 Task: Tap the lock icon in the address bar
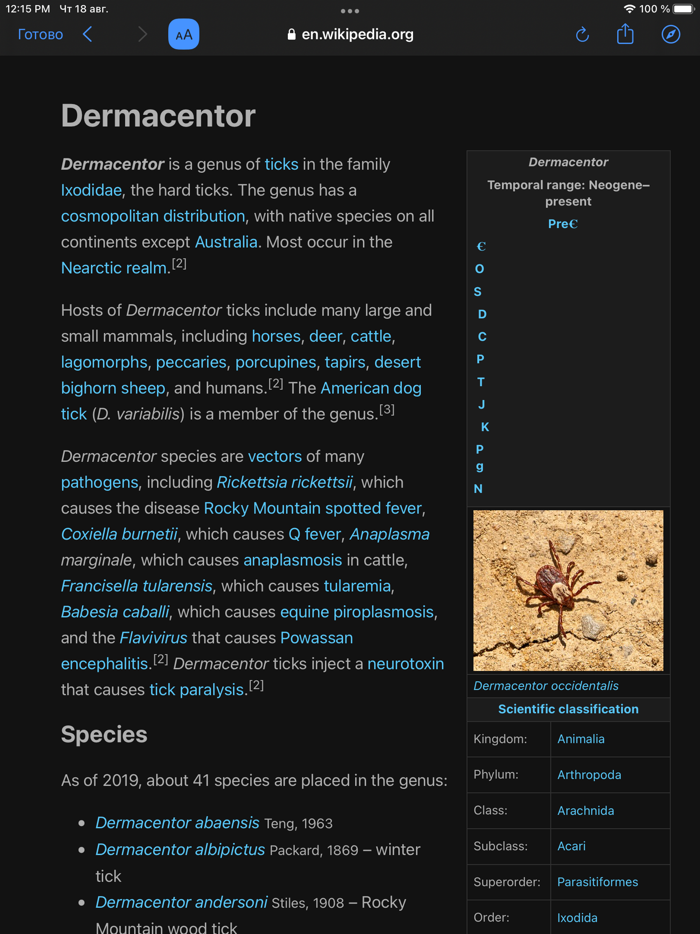pyautogui.click(x=291, y=33)
